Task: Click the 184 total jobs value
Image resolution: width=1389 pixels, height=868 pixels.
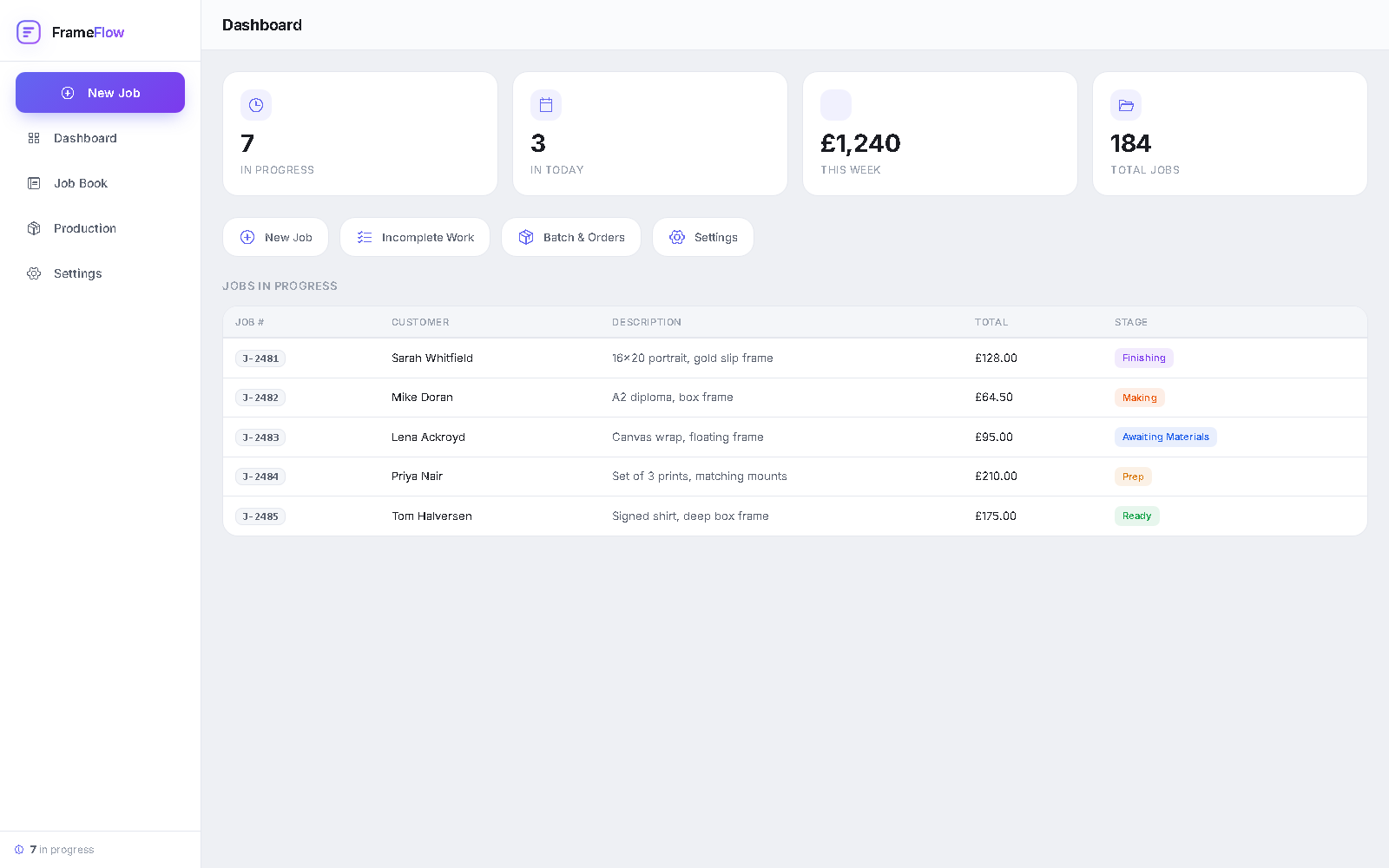Action: pos(1130,143)
